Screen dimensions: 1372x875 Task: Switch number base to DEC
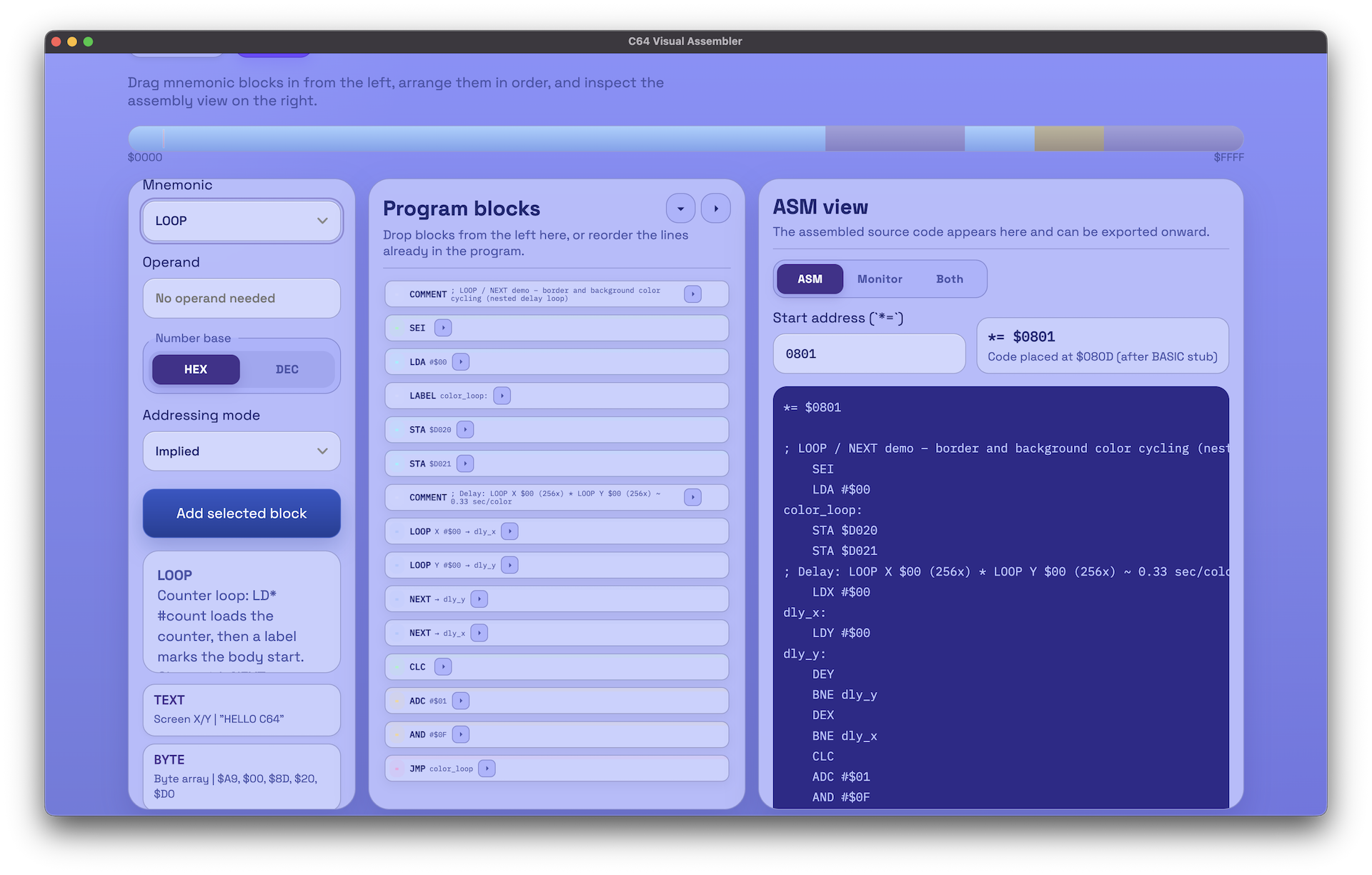pyautogui.click(x=287, y=369)
